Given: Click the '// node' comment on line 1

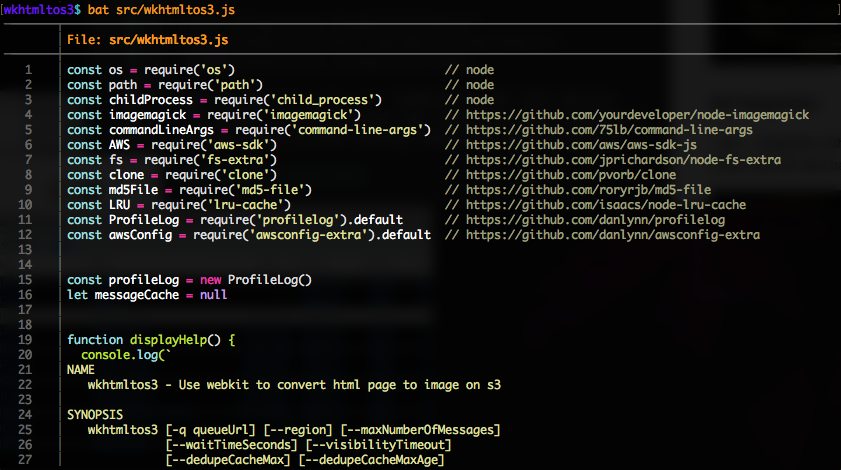Looking at the screenshot, I should (x=469, y=70).
